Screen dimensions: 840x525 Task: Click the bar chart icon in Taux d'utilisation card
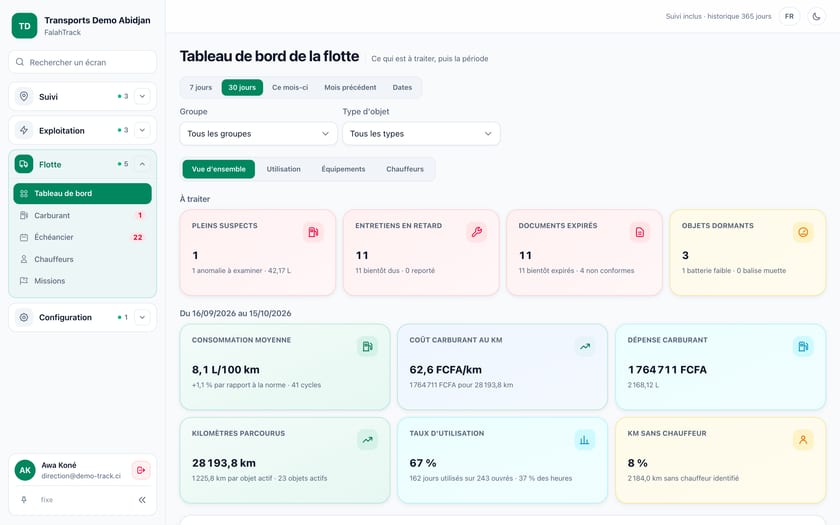click(585, 440)
